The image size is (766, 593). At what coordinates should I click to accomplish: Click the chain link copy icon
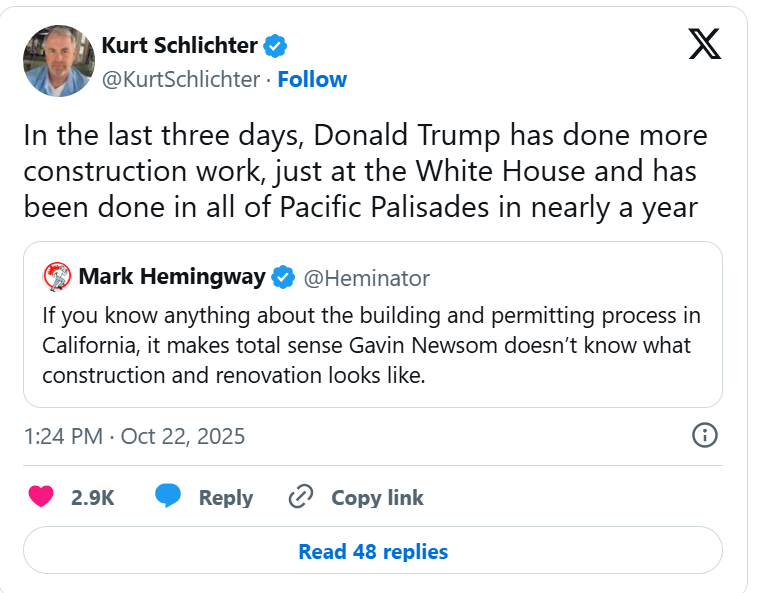(x=301, y=497)
